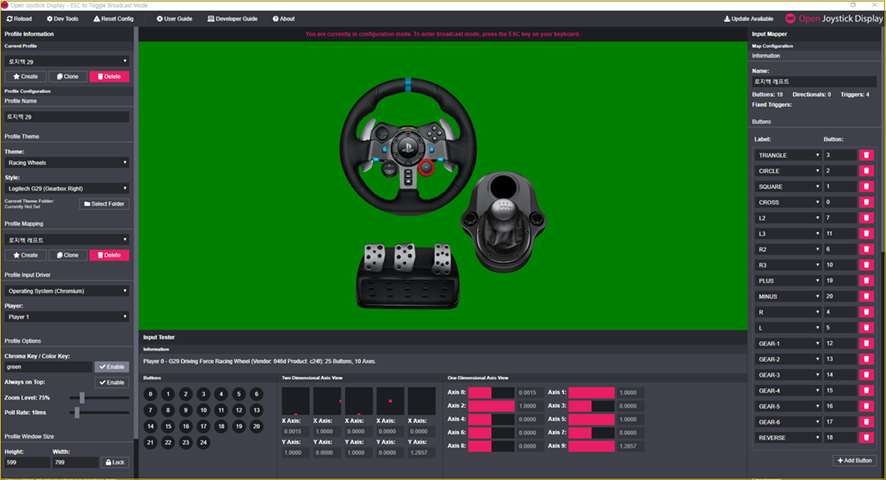The image size is (886, 480).
Task: Open Dev Tools
Action: (x=63, y=19)
